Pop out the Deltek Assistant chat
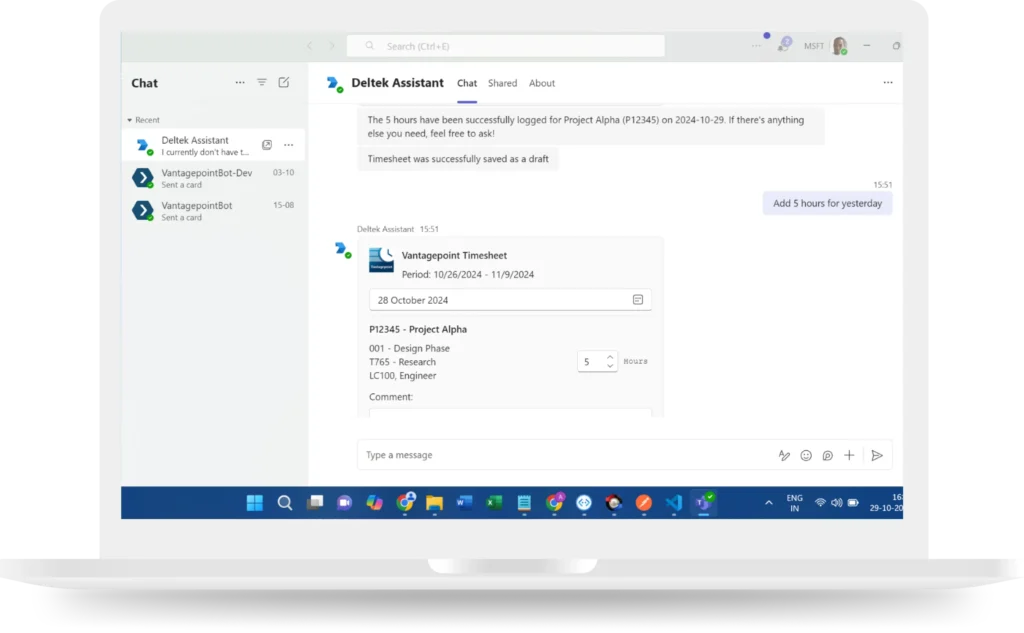This screenshot has width=1024, height=633. pos(267,145)
